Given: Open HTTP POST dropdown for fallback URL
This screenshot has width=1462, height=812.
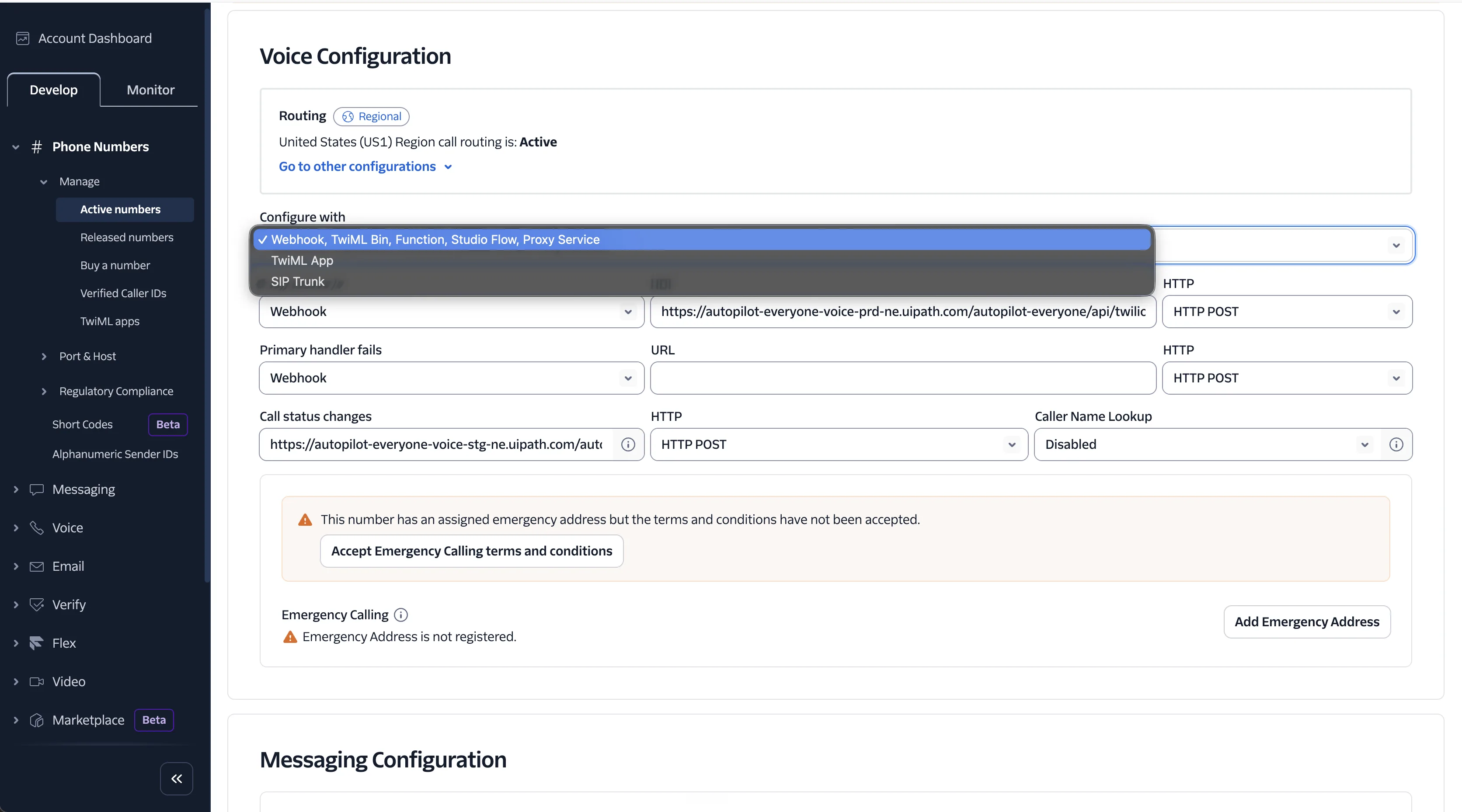Looking at the screenshot, I should tap(1287, 378).
